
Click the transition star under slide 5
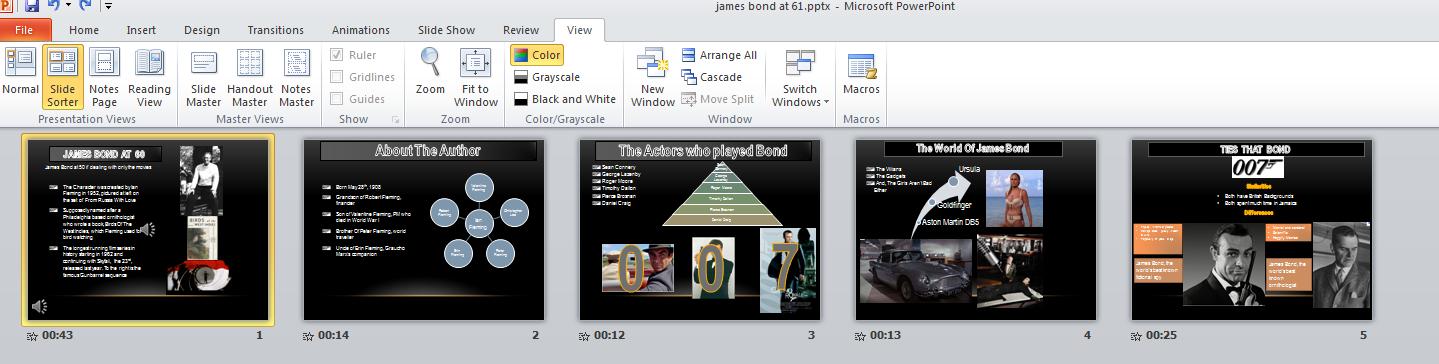(x=1137, y=335)
